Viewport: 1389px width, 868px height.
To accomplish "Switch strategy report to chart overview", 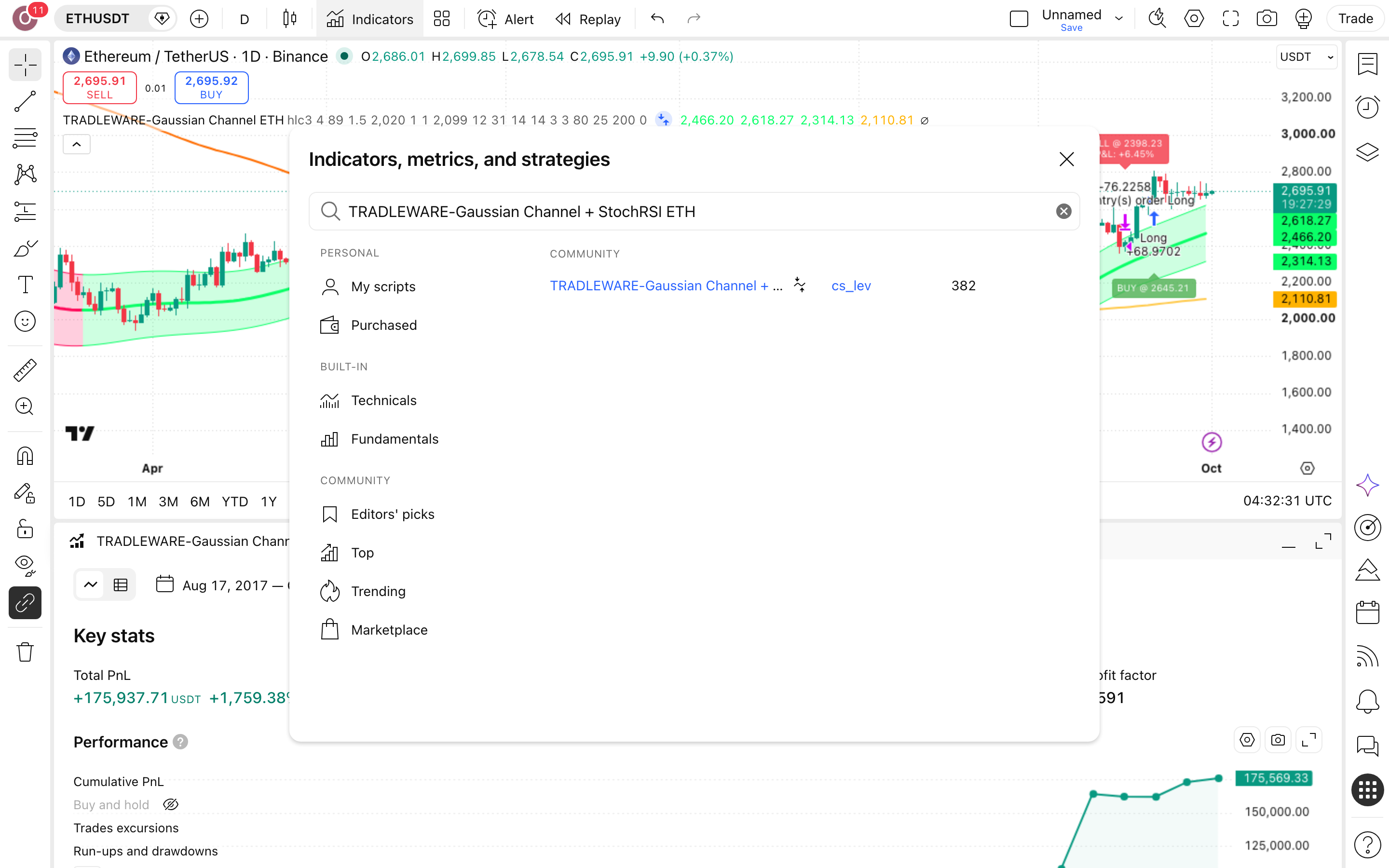I will click(x=91, y=585).
